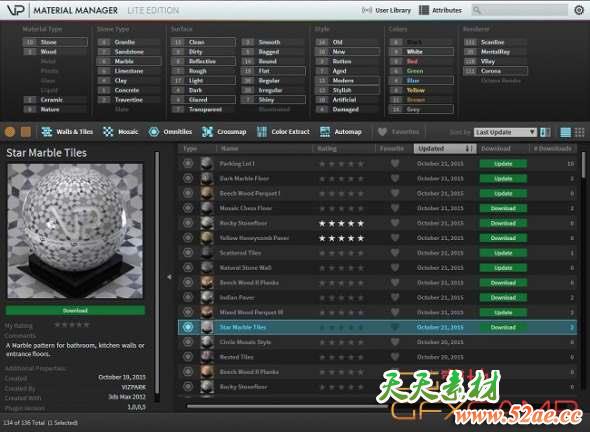The image size is (590, 432).
Task: Click type icon for Indian Paver
Action: 188,297
